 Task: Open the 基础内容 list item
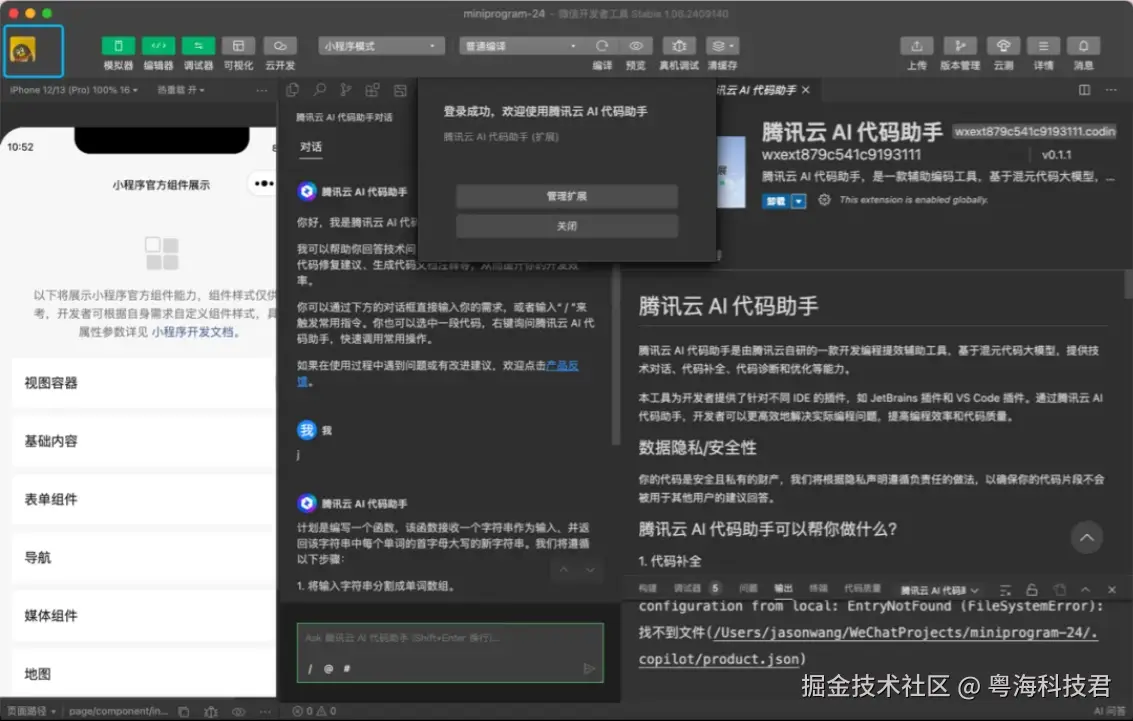(x=143, y=441)
